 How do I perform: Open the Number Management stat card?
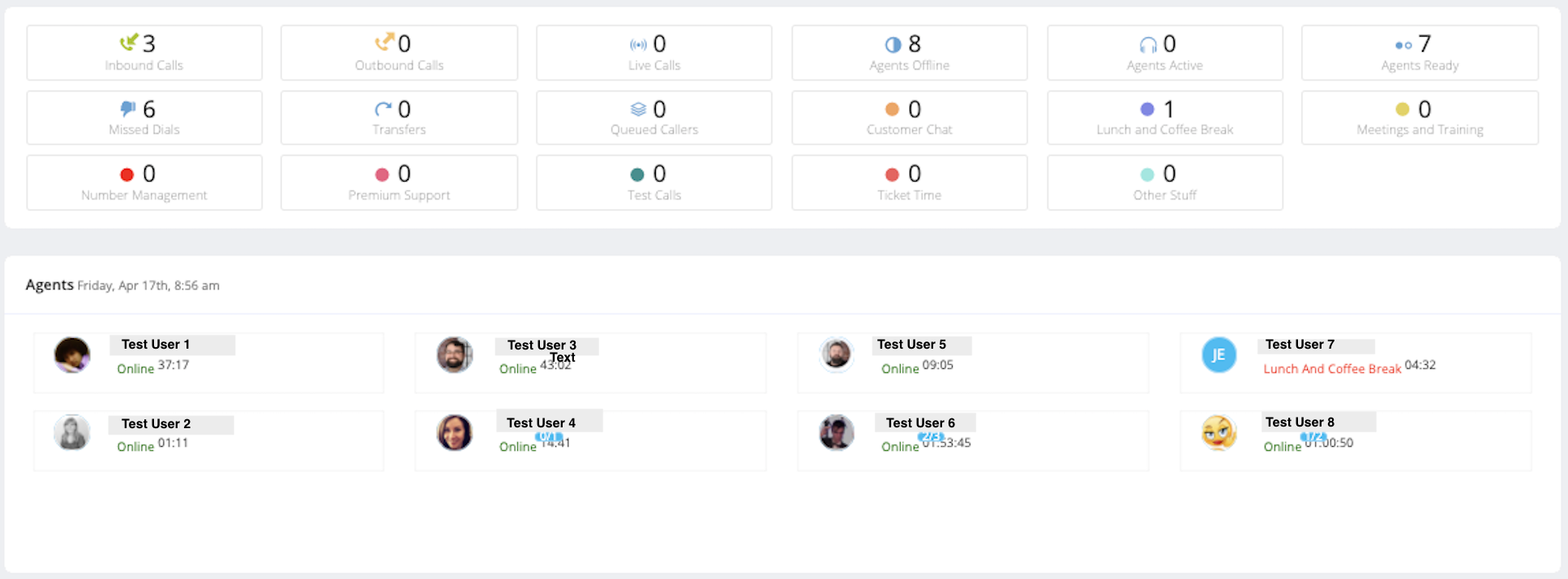coord(144,182)
